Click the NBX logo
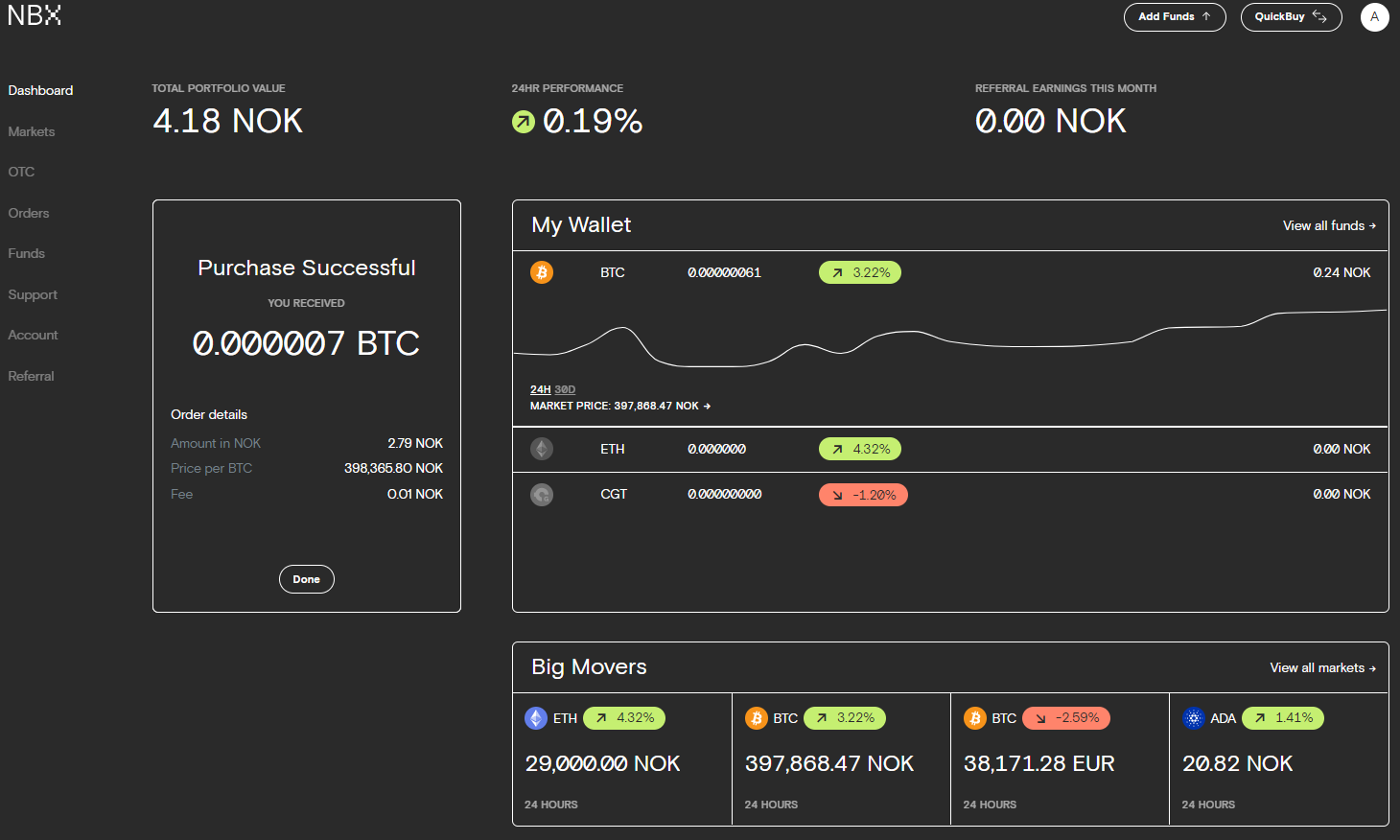Image resolution: width=1400 pixels, height=840 pixels. pos(35,15)
